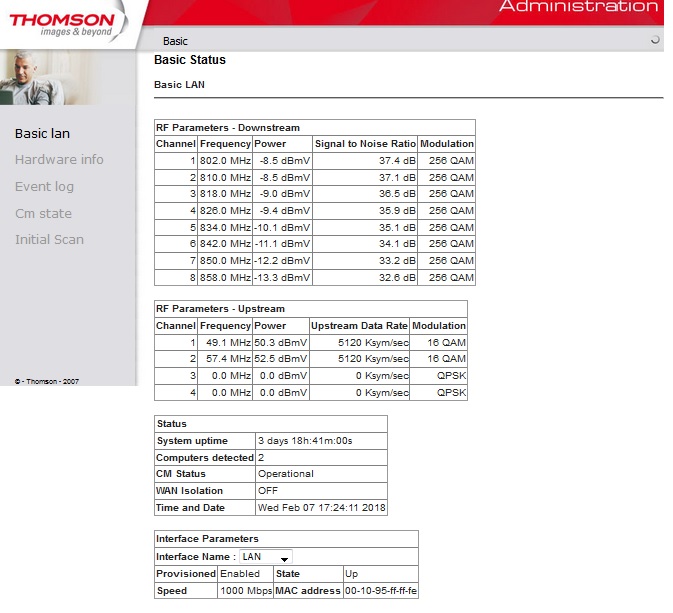Click the Thomson 2007 copyright text

[47, 381]
